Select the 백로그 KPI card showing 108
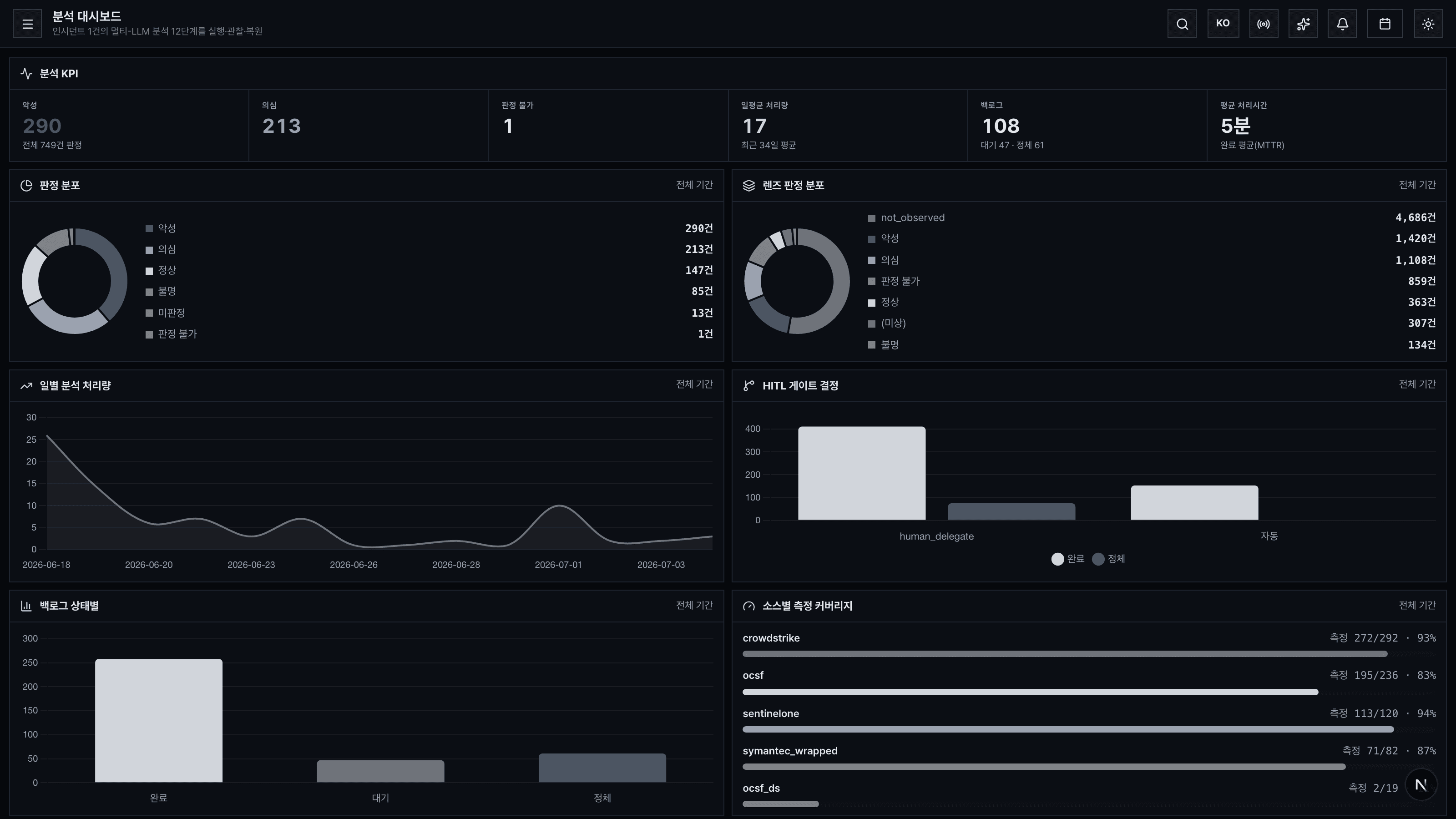This screenshot has width=1456, height=819. [x=1087, y=126]
